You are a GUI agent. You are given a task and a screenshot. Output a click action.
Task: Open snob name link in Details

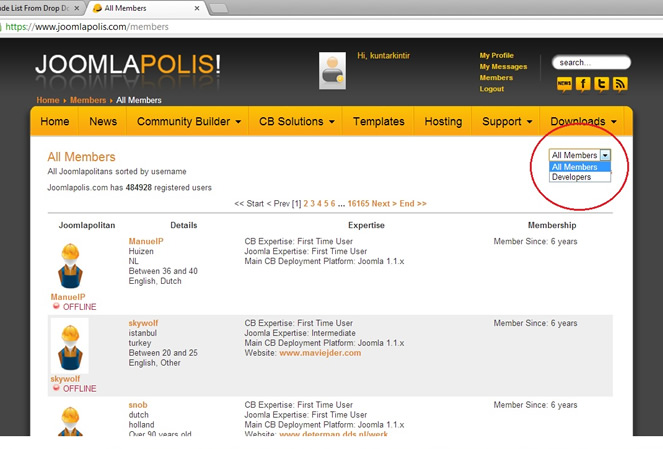(138, 405)
